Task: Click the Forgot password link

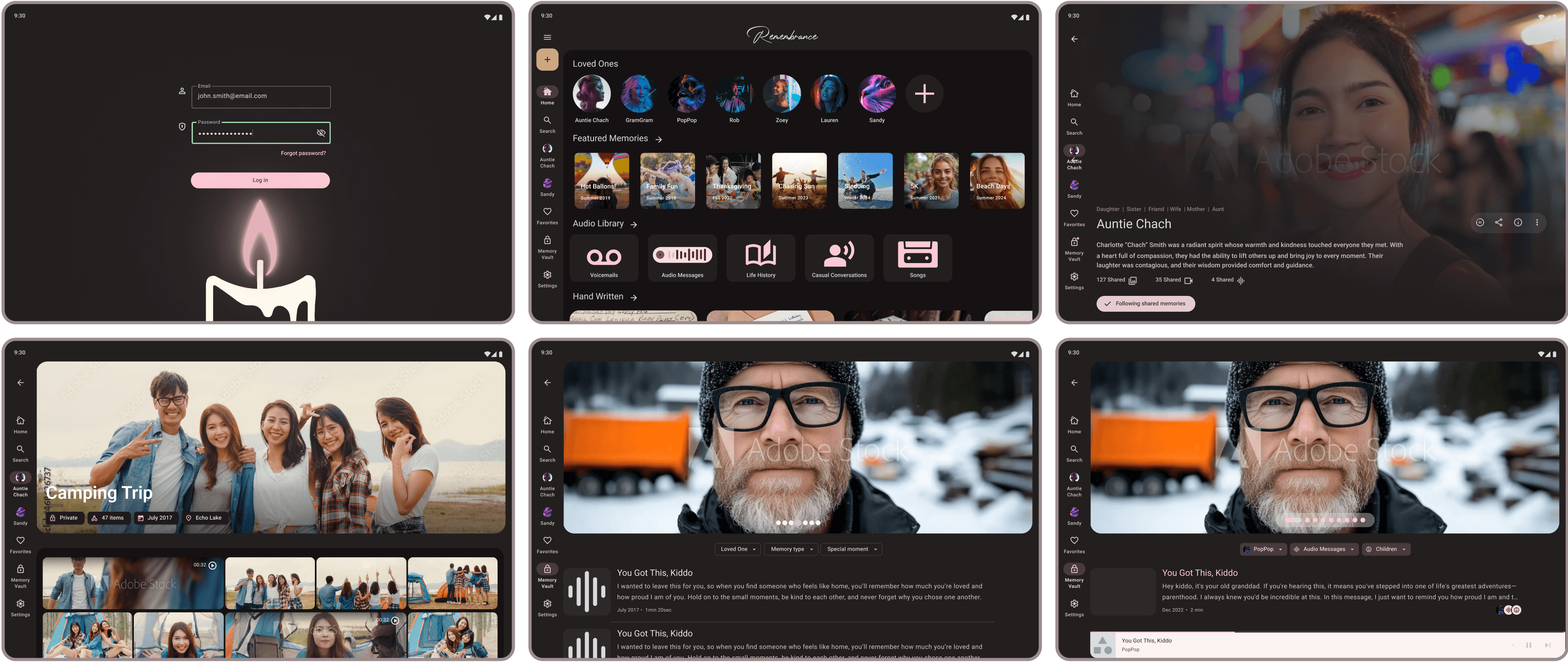Action: pyautogui.click(x=303, y=153)
